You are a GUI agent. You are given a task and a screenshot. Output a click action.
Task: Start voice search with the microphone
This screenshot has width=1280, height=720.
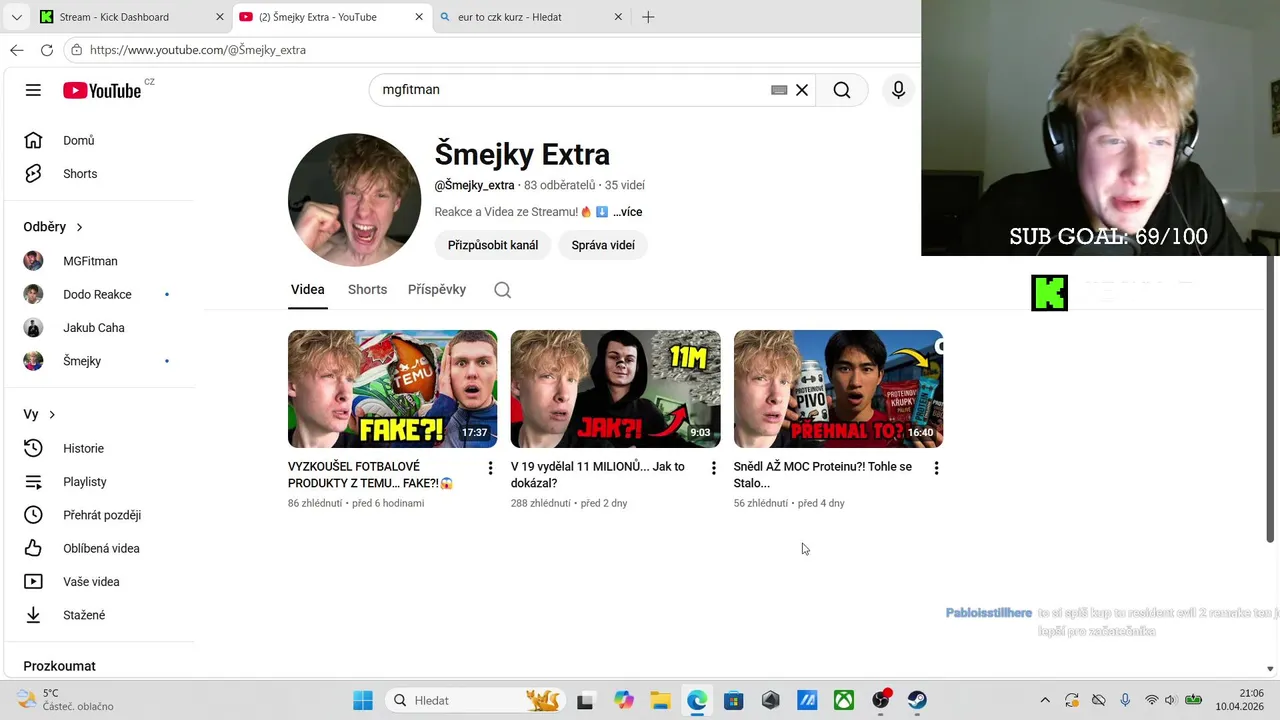[898, 90]
